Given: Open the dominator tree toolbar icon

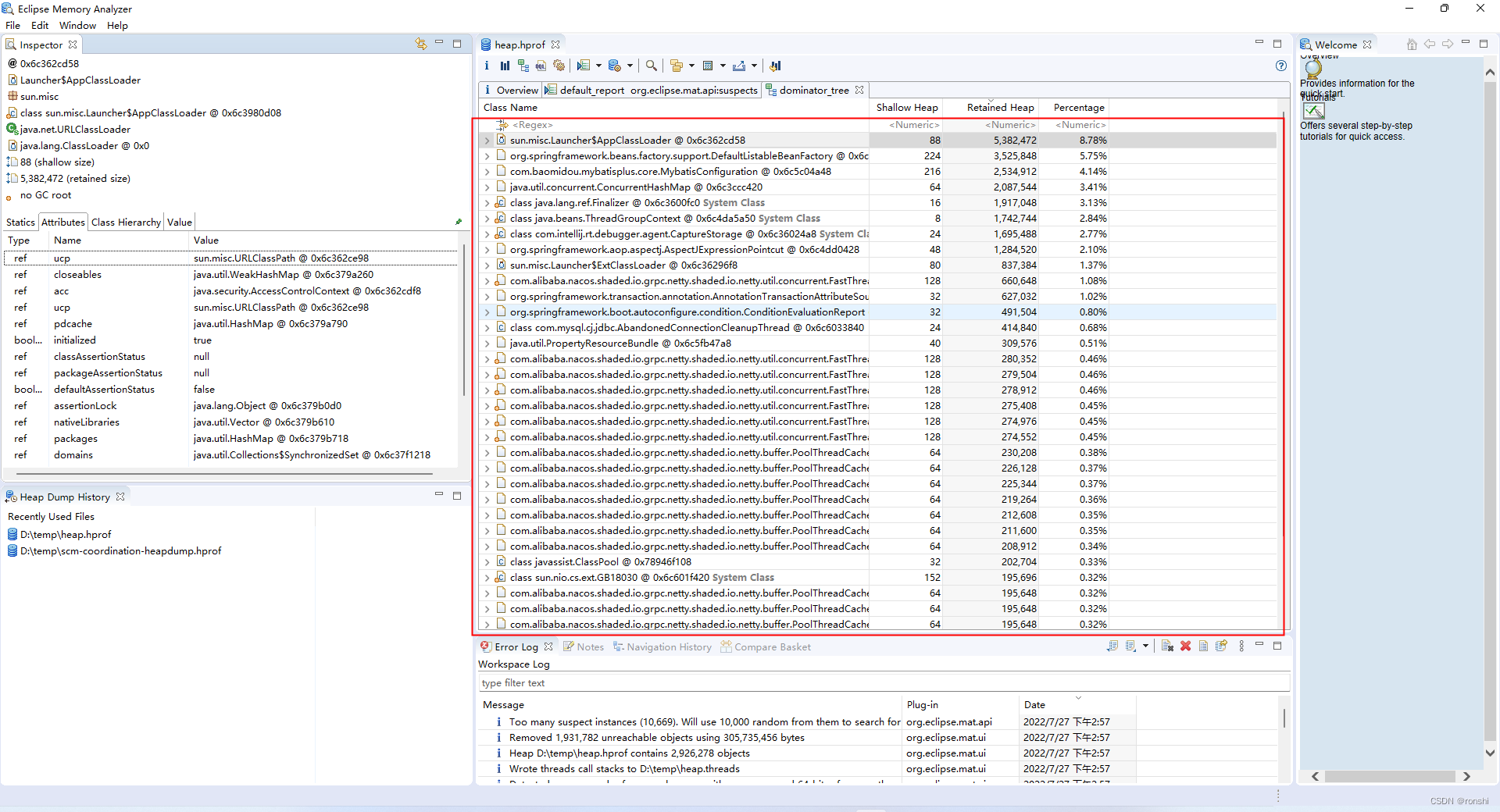Looking at the screenshot, I should [523, 66].
